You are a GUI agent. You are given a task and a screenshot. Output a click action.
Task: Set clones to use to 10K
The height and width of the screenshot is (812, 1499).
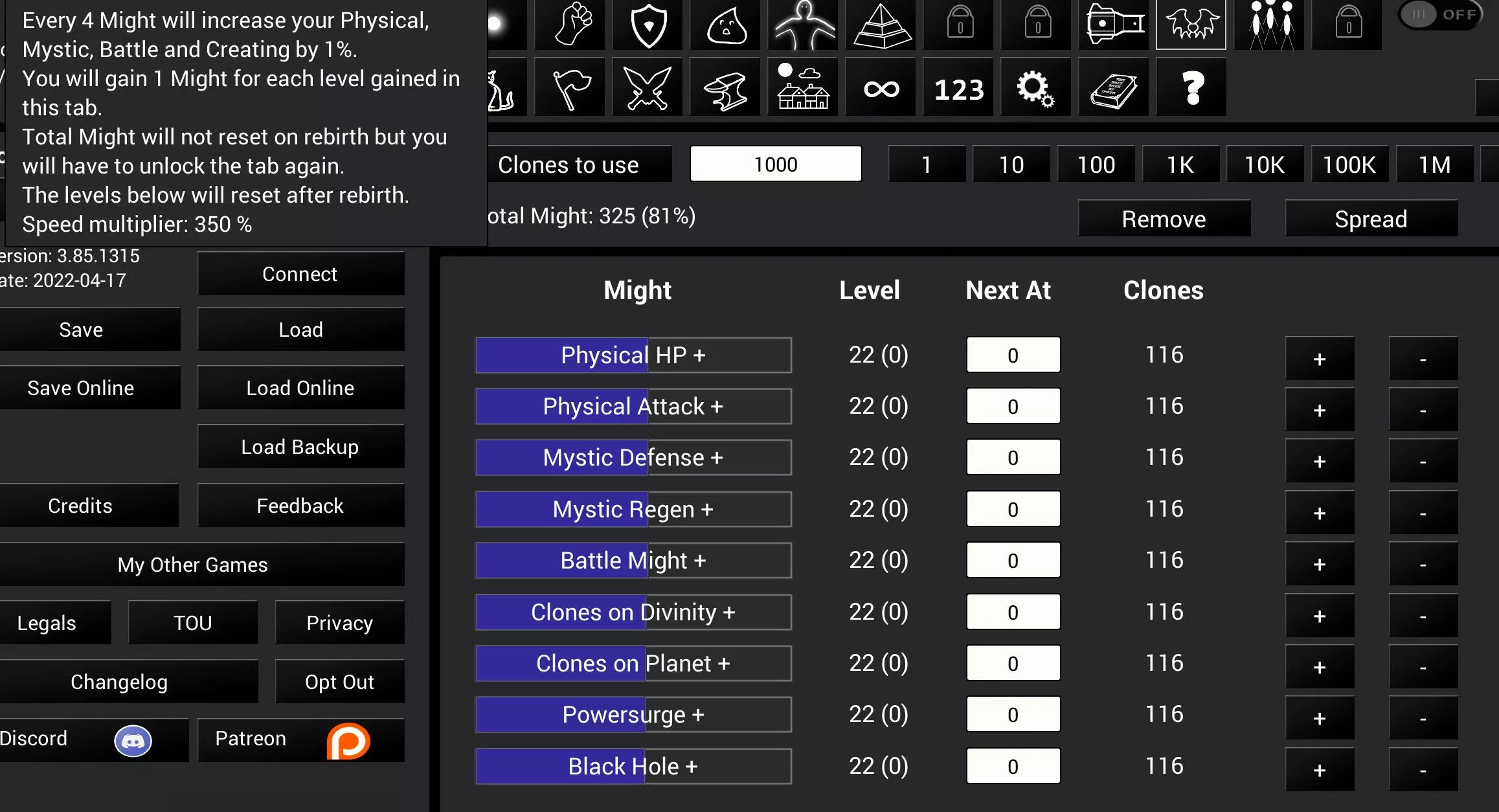point(1265,164)
